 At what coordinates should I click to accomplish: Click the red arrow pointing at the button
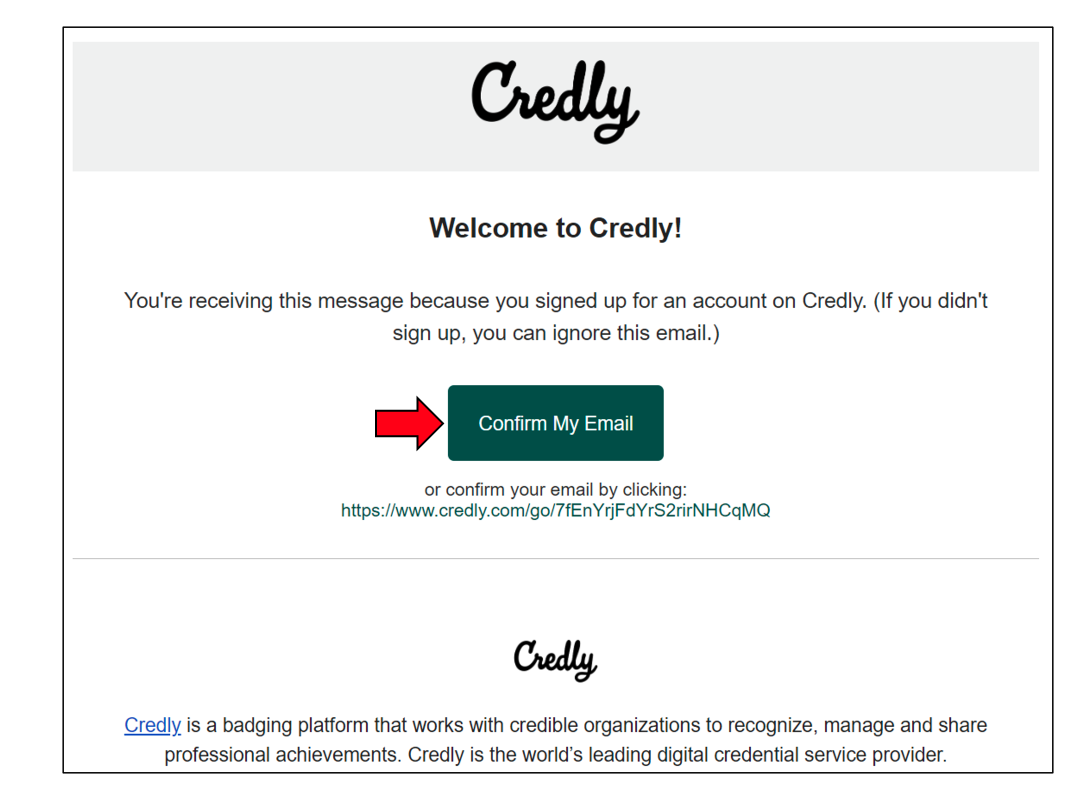click(x=408, y=423)
